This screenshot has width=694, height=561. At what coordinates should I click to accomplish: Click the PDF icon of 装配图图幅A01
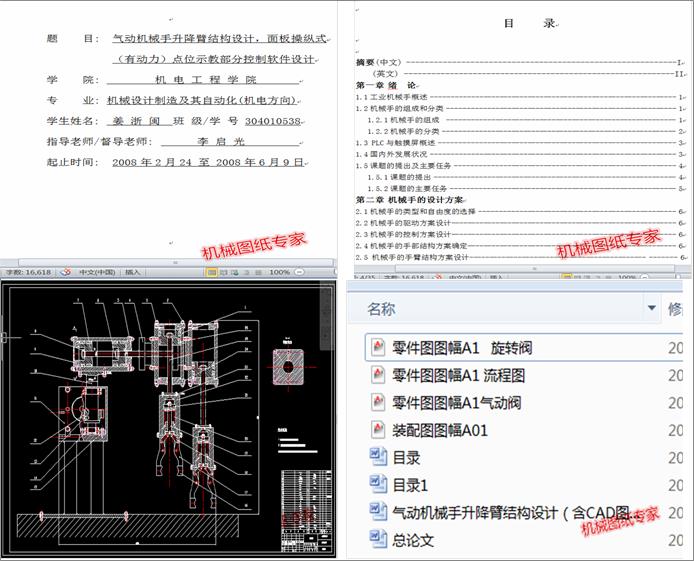[x=378, y=430]
